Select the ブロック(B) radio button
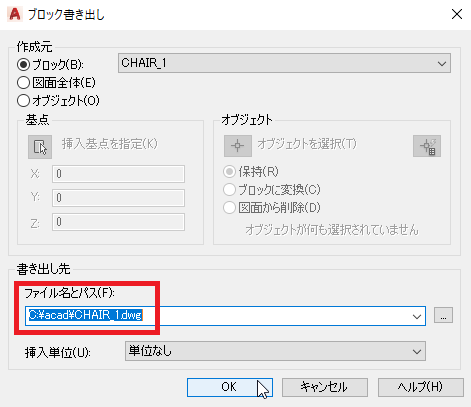471x407 pixels. [23, 64]
